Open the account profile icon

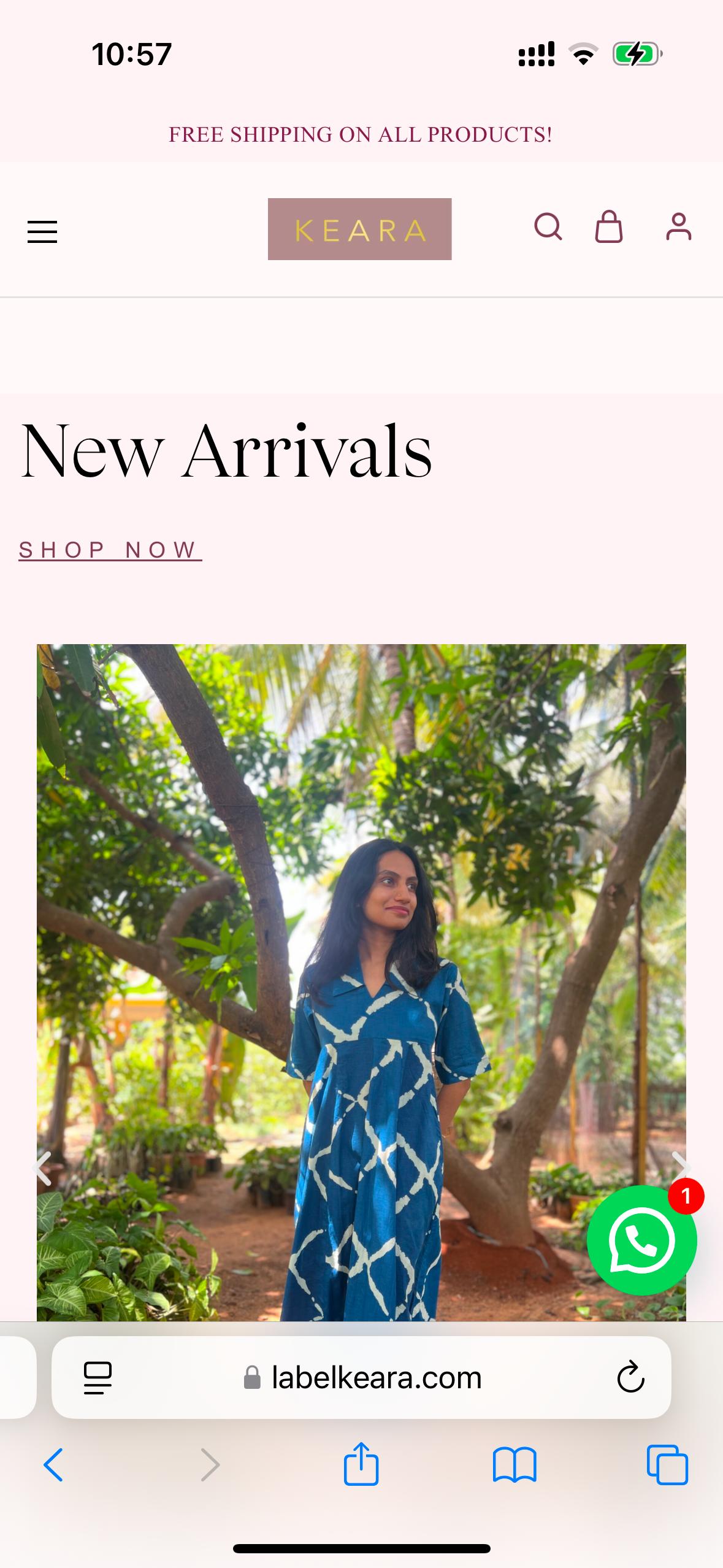click(x=679, y=227)
